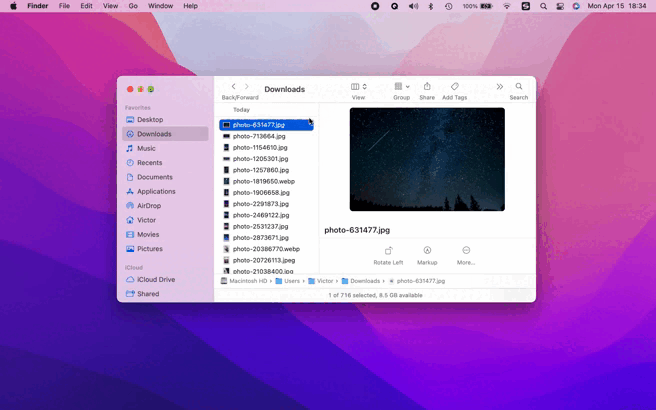Click the battery status in menu bar
The width and height of the screenshot is (656, 410).
(477, 6)
